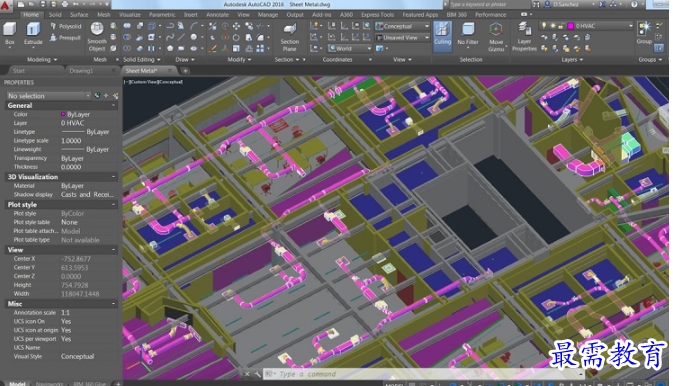Toggle PICKSTYLE value button
This screenshot has width=673, height=386.
[97, 96]
